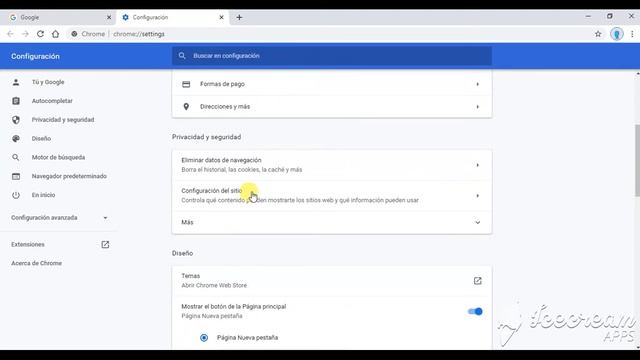Screen dimensions: 640x360
Task: Open the Temas row
Action: (331, 281)
